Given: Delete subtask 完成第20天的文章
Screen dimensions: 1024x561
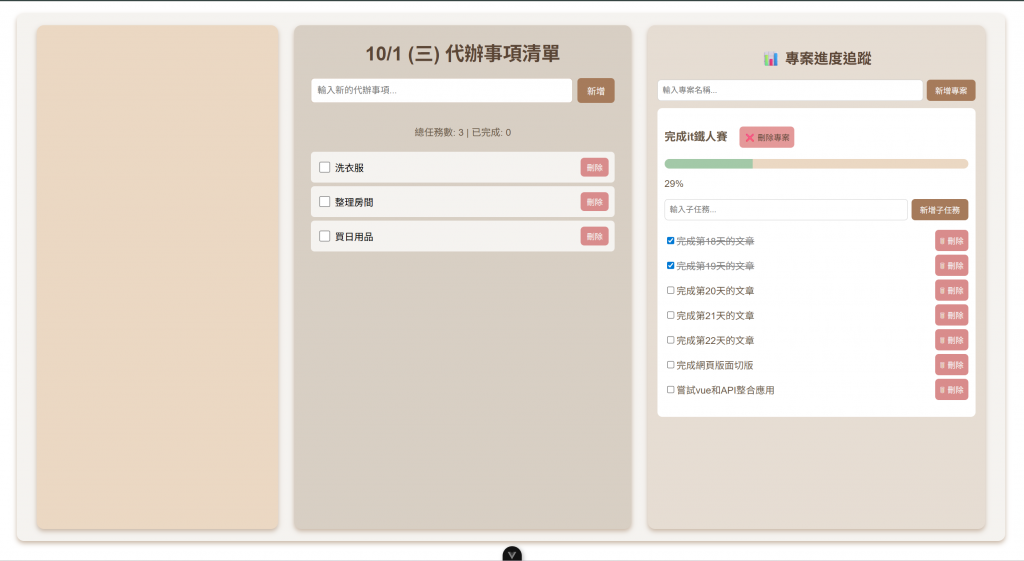Looking at the screenshot, I should pos(952,291).
